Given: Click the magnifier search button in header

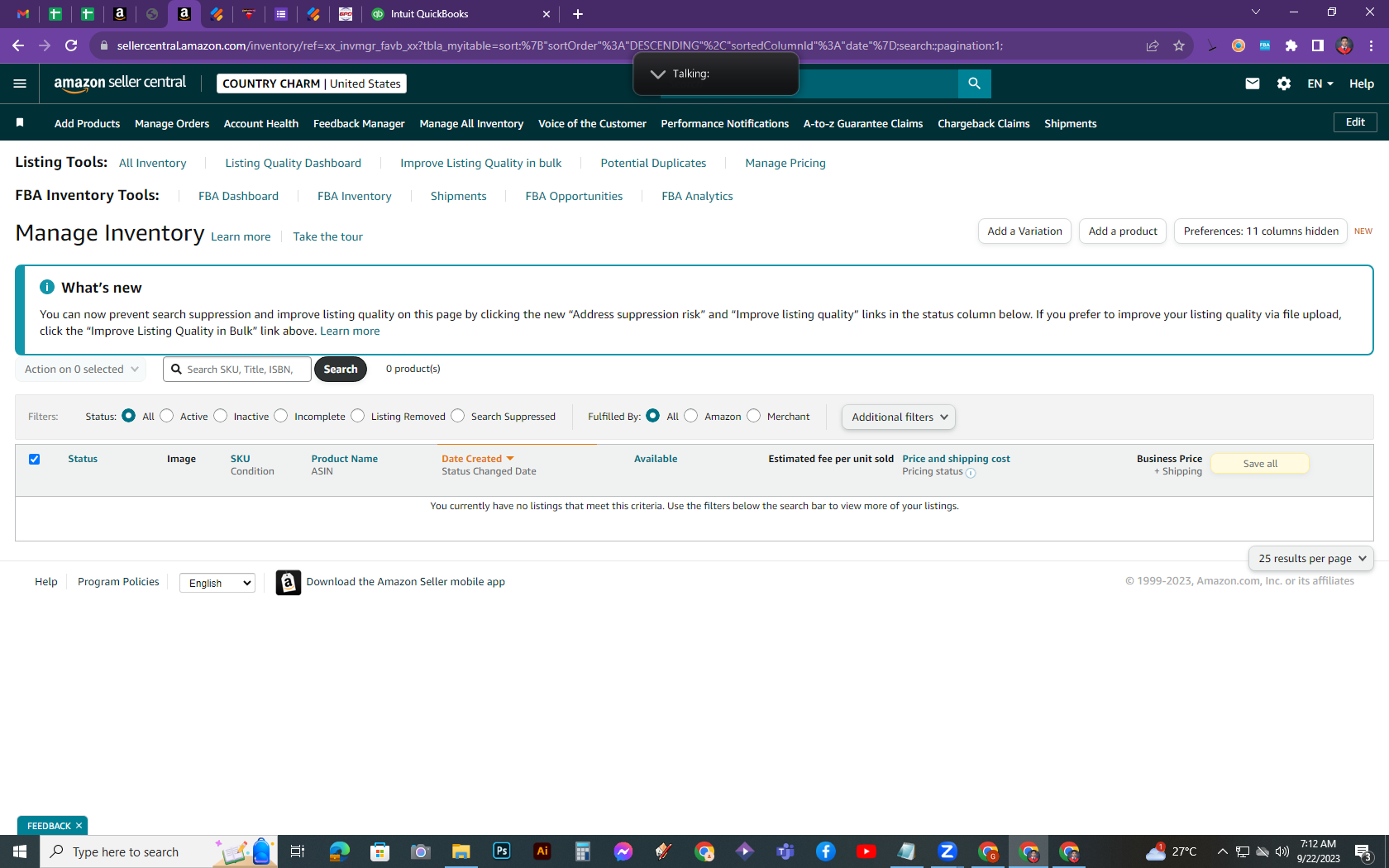Looking at the screenshot, I should pos(975,83).
